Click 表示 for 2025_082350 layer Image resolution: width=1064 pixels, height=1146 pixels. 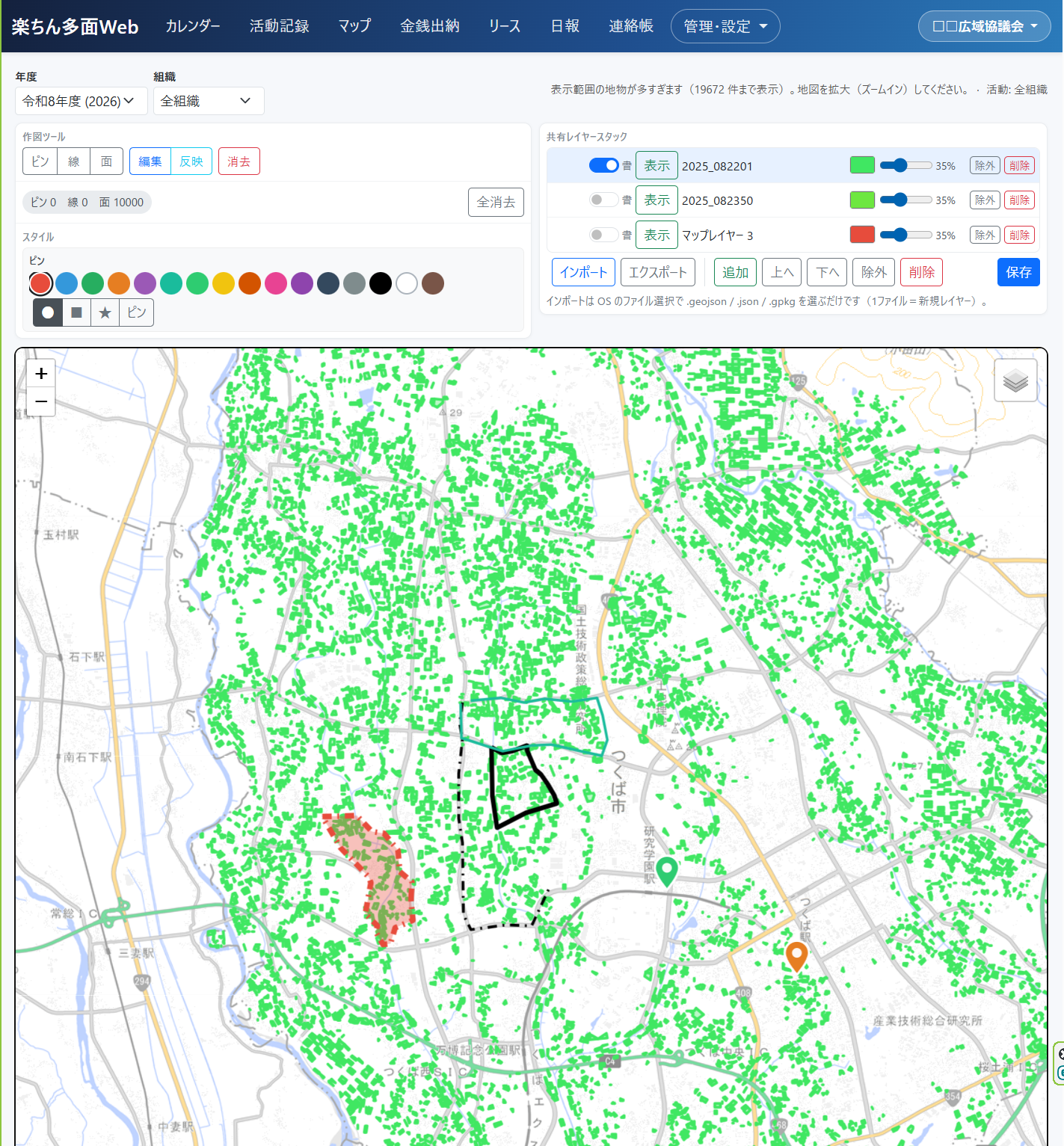tap(656, 200)
